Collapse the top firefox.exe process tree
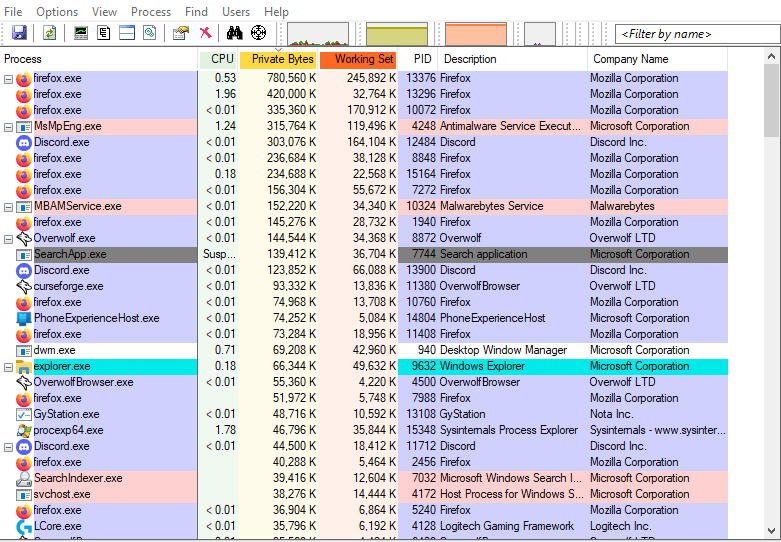The height and width of the screenshot is (542, 781). (x=8, y=79)
